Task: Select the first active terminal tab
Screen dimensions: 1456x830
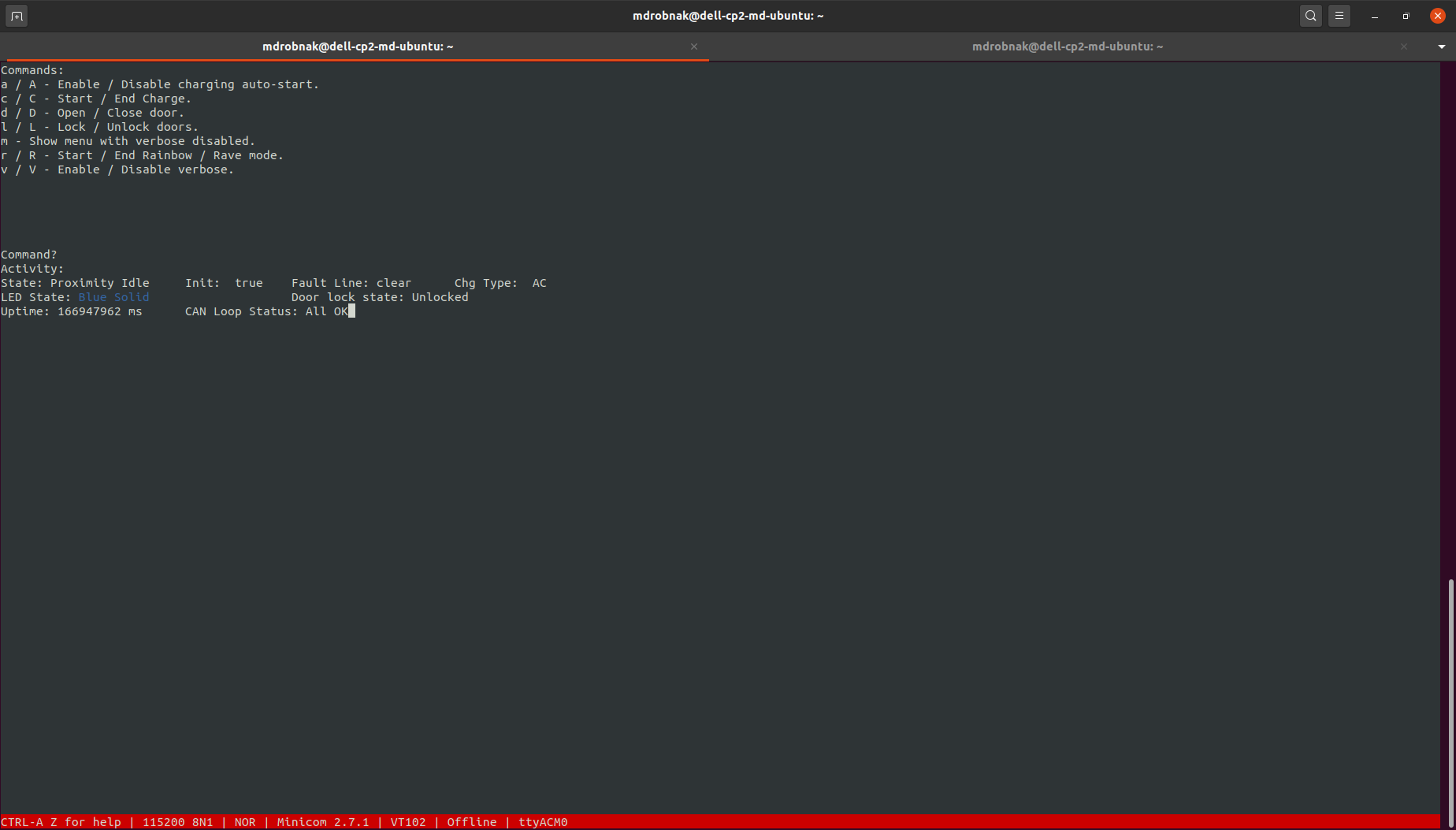Action: pyautogui.click(x=357, y=47)
